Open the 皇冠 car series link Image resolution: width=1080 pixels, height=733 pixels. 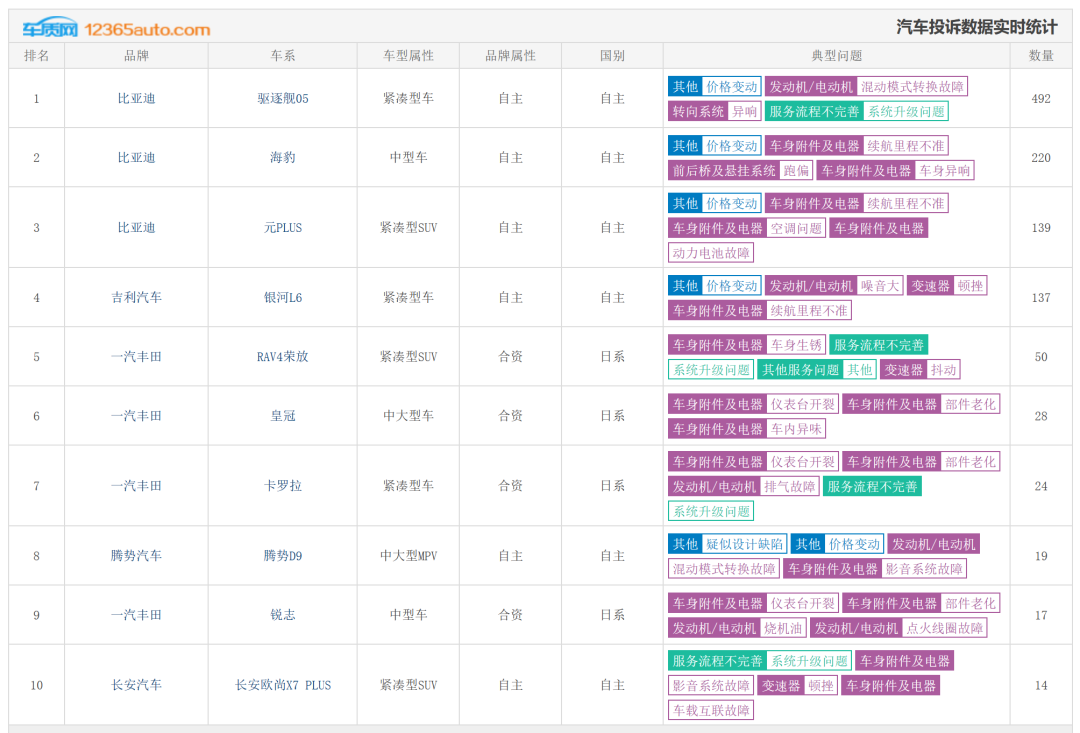pos(283,416)
